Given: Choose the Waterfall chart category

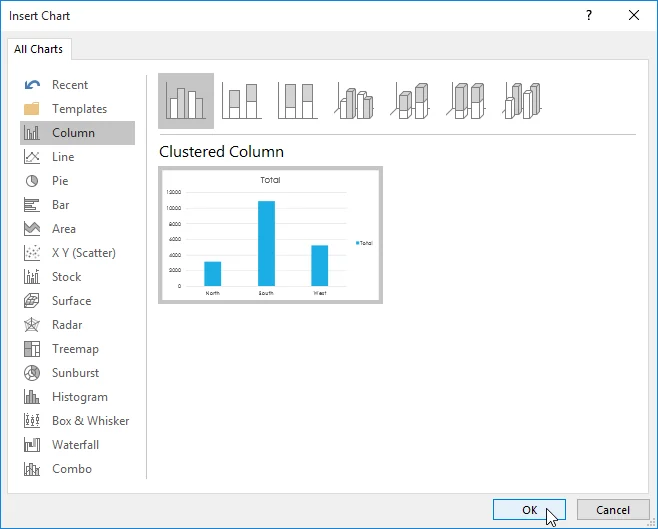Looking at the screenshot, I should [x=78, y=445].
